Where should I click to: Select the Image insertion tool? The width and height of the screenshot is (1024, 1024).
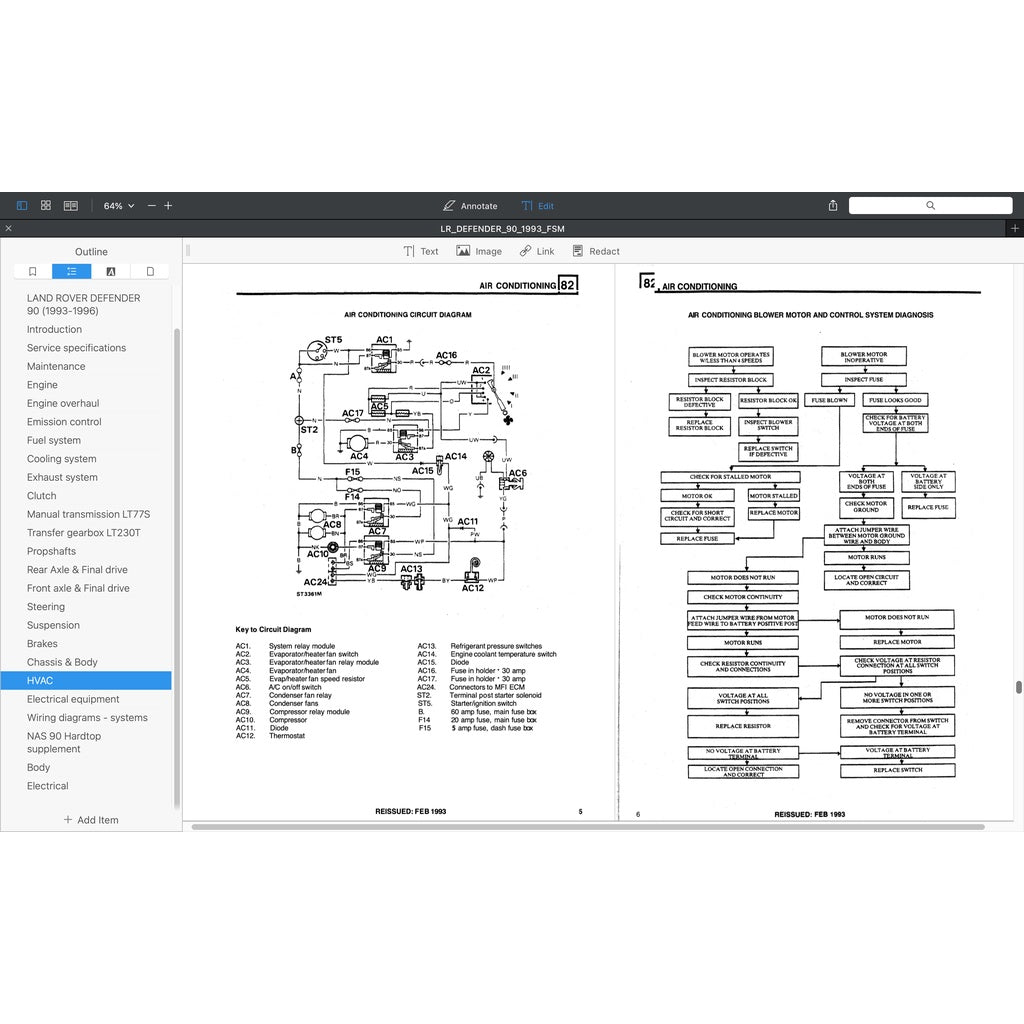[x=479, y=252]
